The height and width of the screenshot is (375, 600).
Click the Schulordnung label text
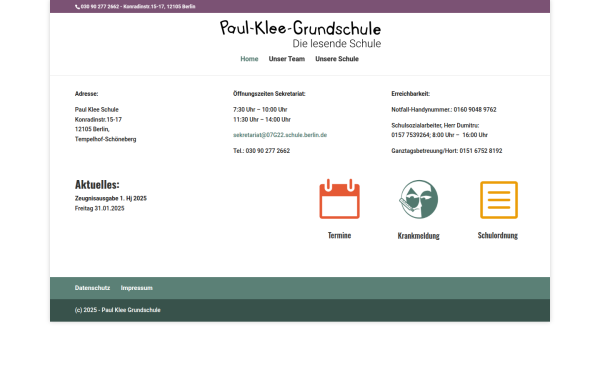tap(497, 235)
